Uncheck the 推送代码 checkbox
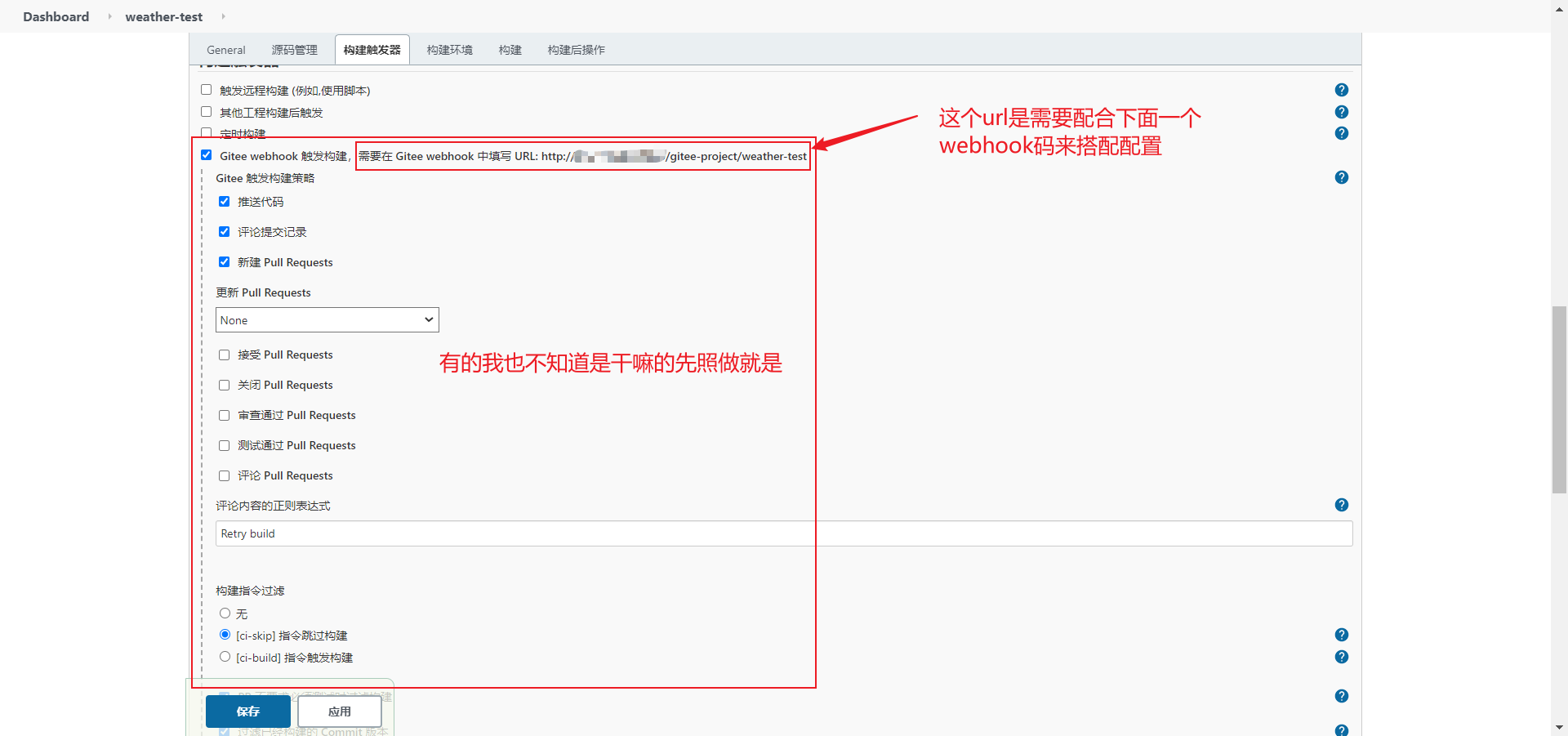 click(x=224, y=202)
